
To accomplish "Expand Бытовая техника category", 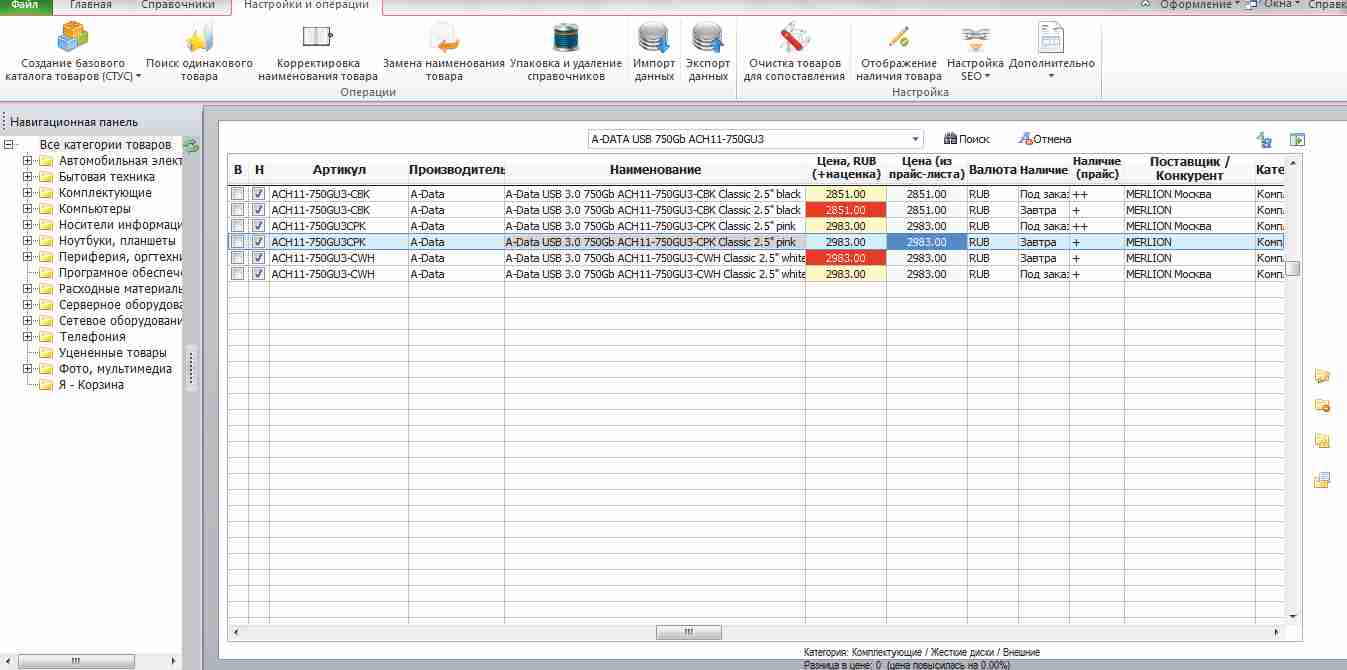I will [x=28, y=177].
